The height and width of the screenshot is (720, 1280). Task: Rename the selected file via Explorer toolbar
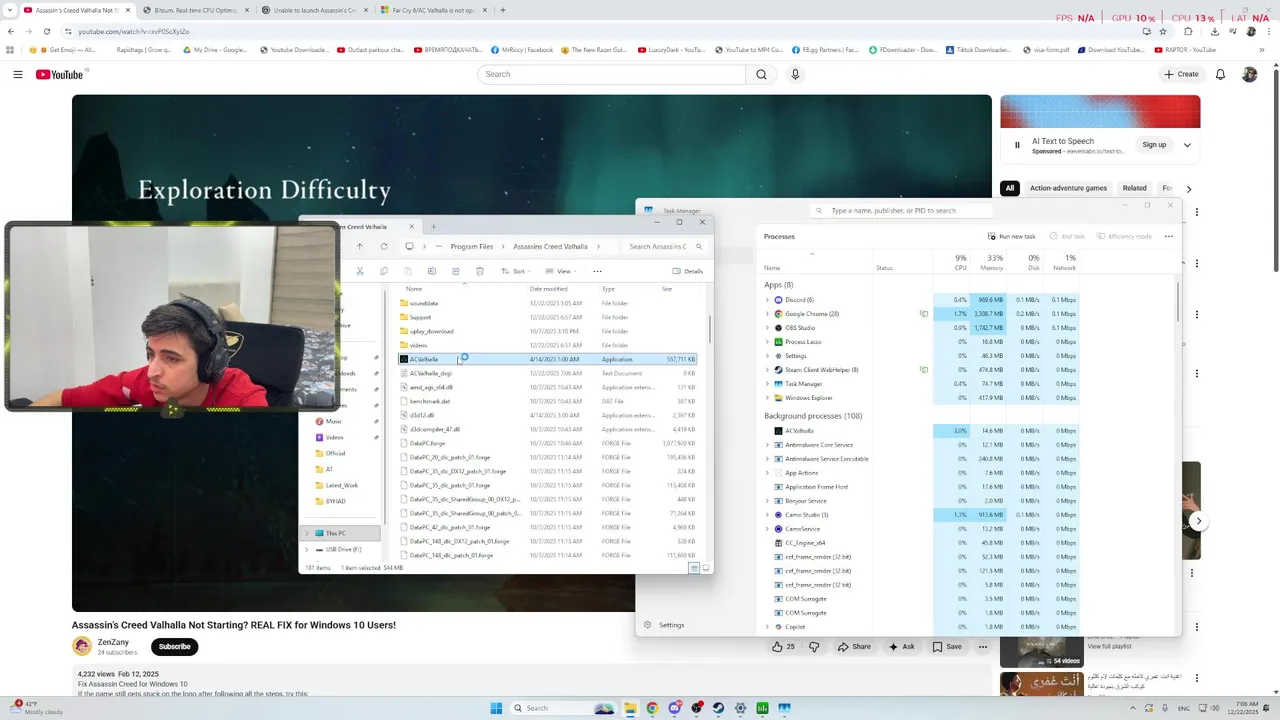click(432, 271)
